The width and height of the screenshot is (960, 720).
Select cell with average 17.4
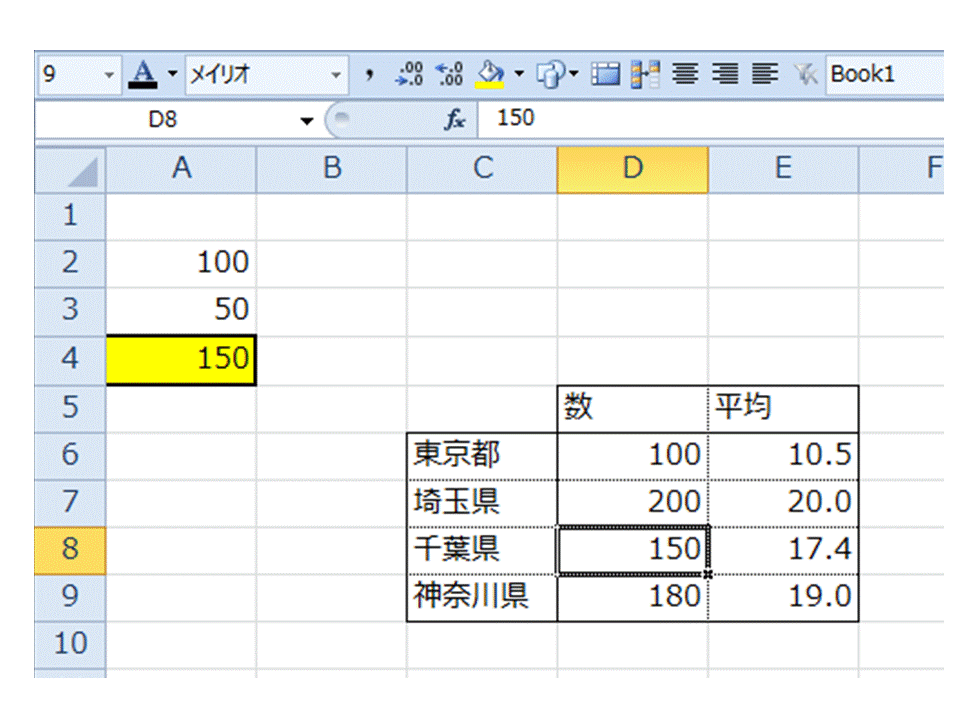click(x=784, y=550)
